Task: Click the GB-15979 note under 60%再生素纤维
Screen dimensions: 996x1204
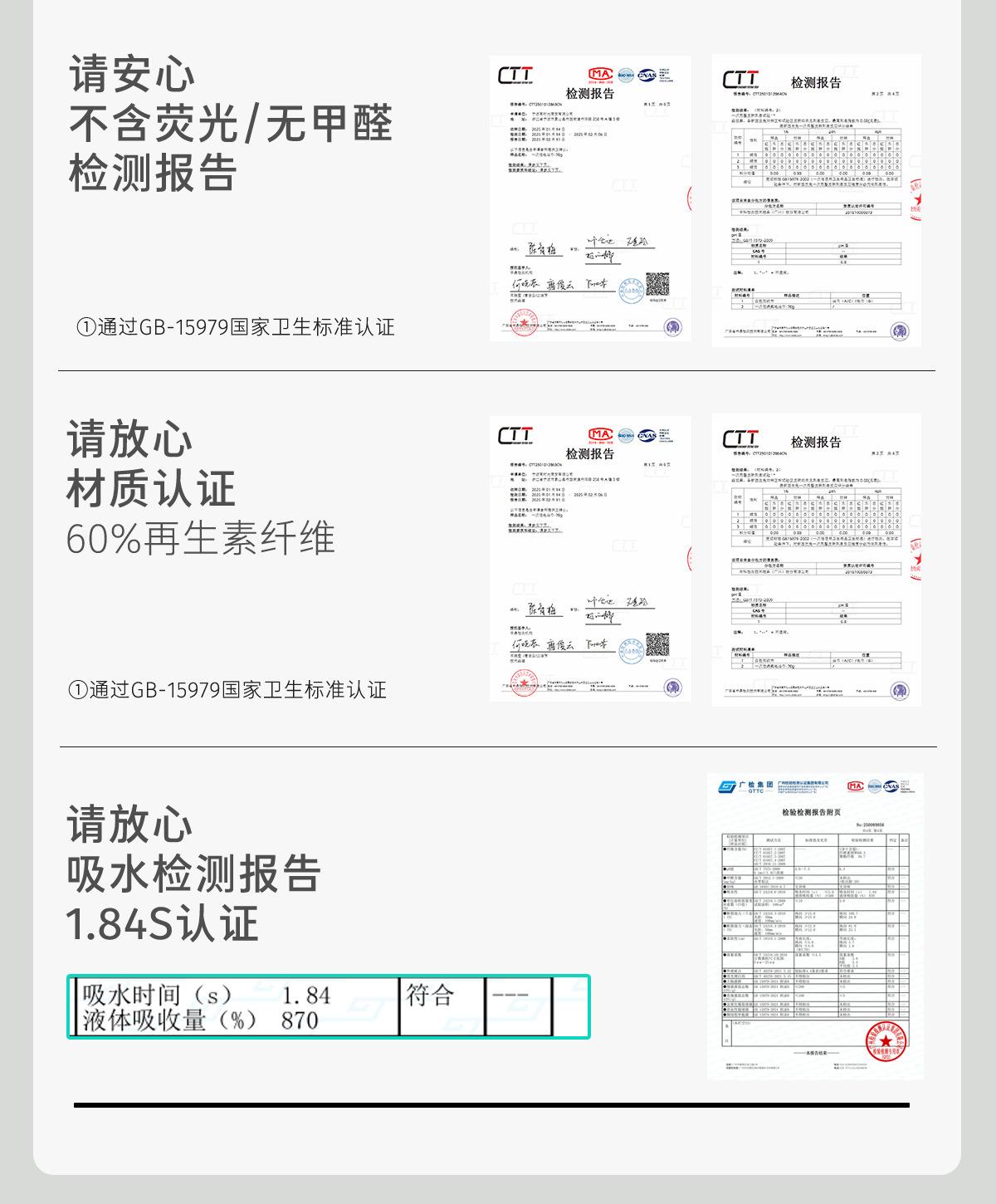Action: point(227,690)
